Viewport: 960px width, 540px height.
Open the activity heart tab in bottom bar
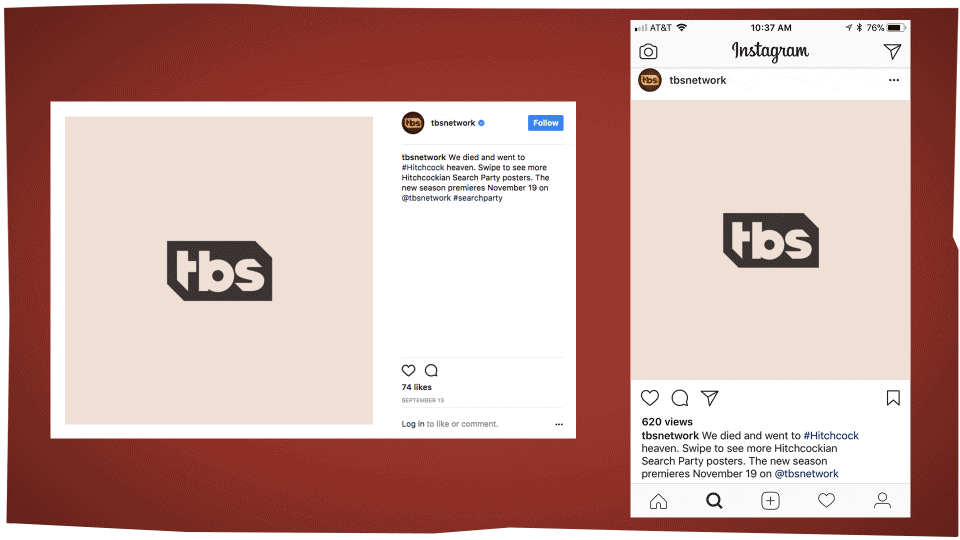pos(827,501)
